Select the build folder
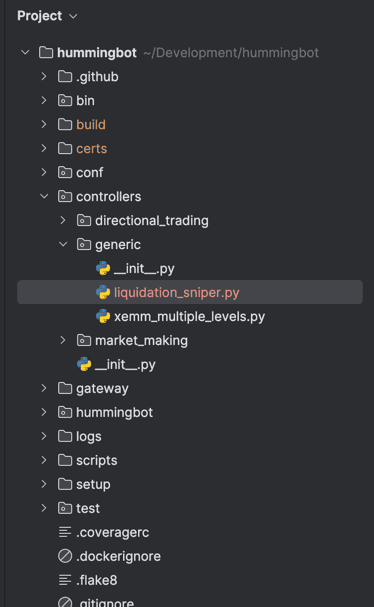This screenshot has width=374, height=607. tap(91, 124)
